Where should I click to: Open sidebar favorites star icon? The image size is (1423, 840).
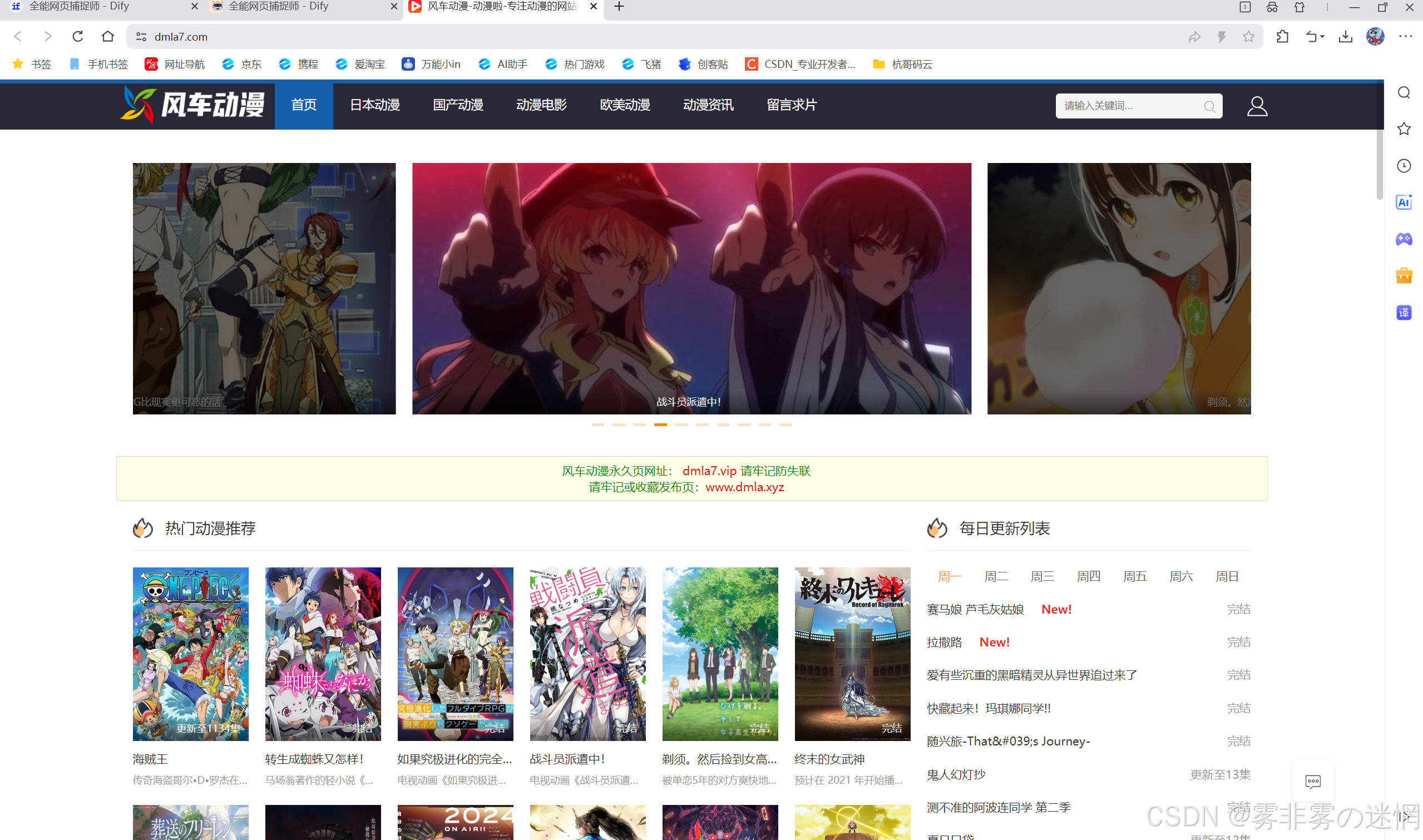click(x=1404, y=129)
